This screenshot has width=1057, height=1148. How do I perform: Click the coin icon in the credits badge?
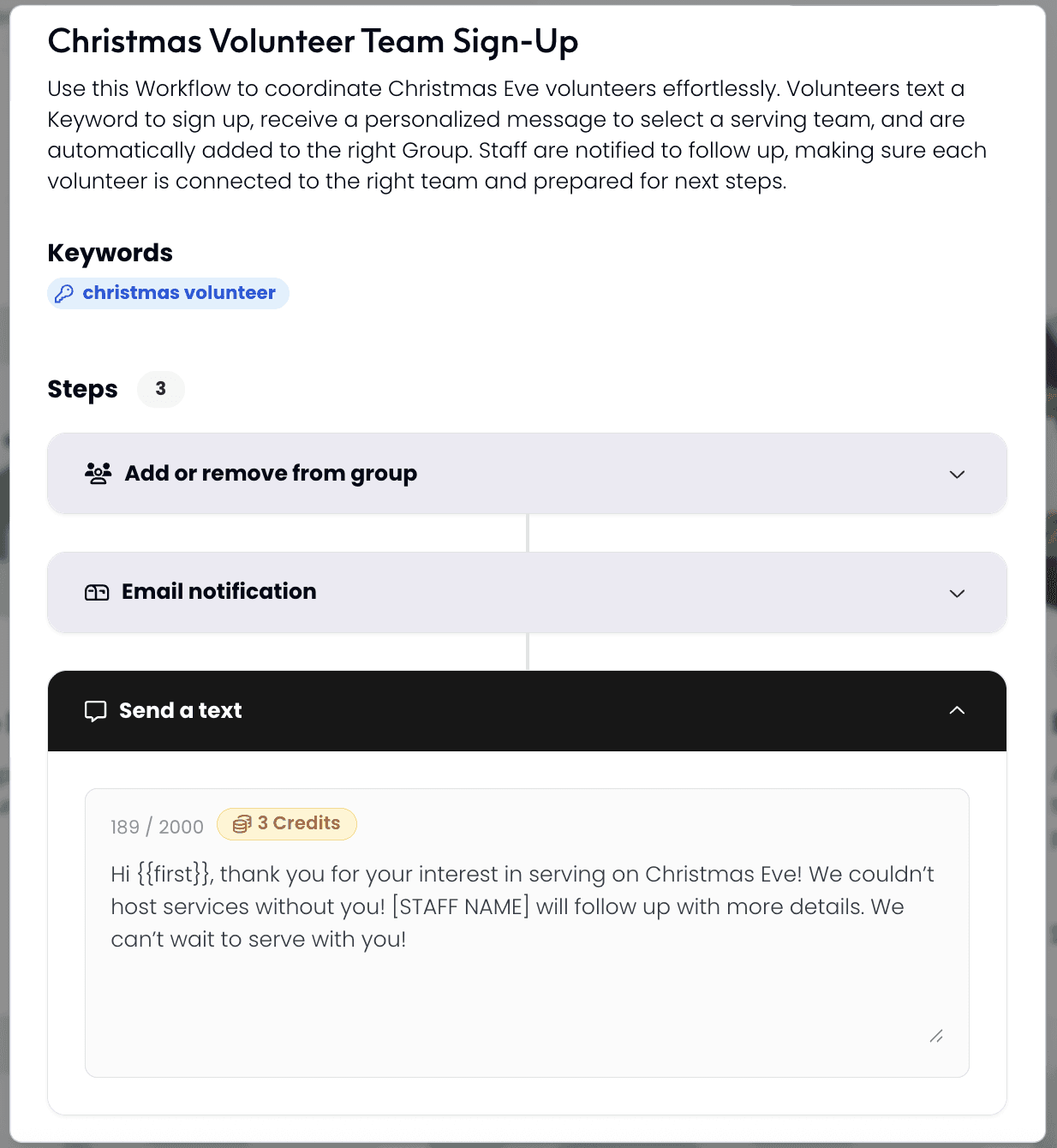coord(242,823)
